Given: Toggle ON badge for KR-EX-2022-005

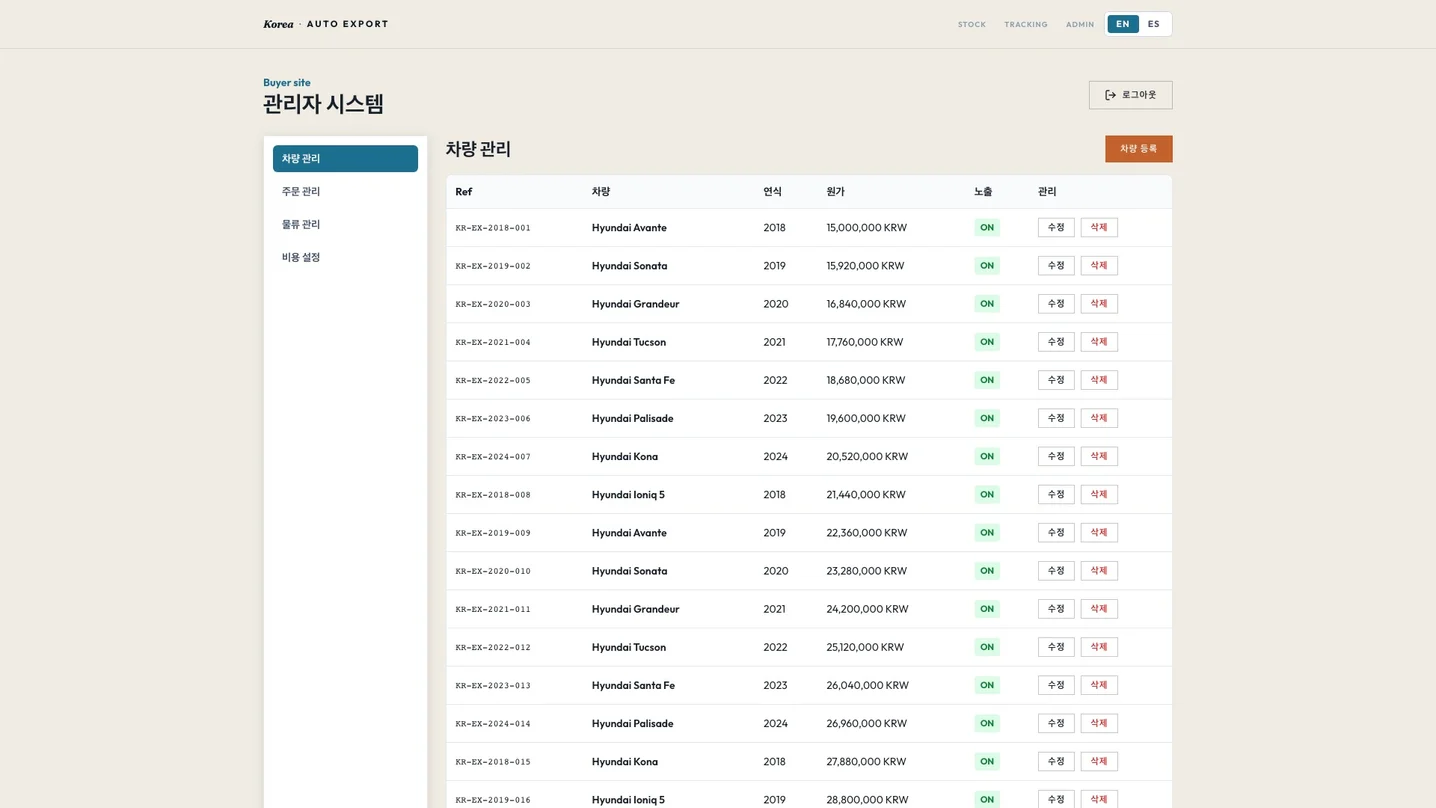Looking at the screenshot, I should 987,380.
